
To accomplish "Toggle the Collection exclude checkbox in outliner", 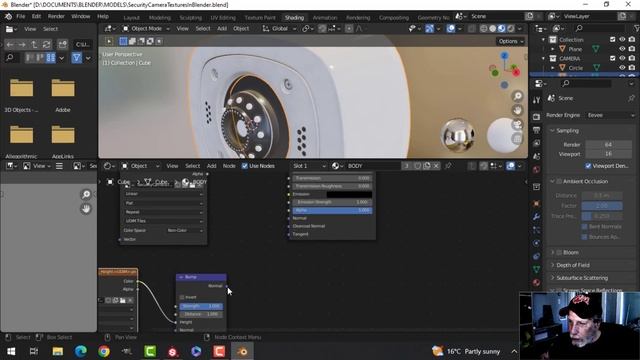I will [x=612, y=40].
